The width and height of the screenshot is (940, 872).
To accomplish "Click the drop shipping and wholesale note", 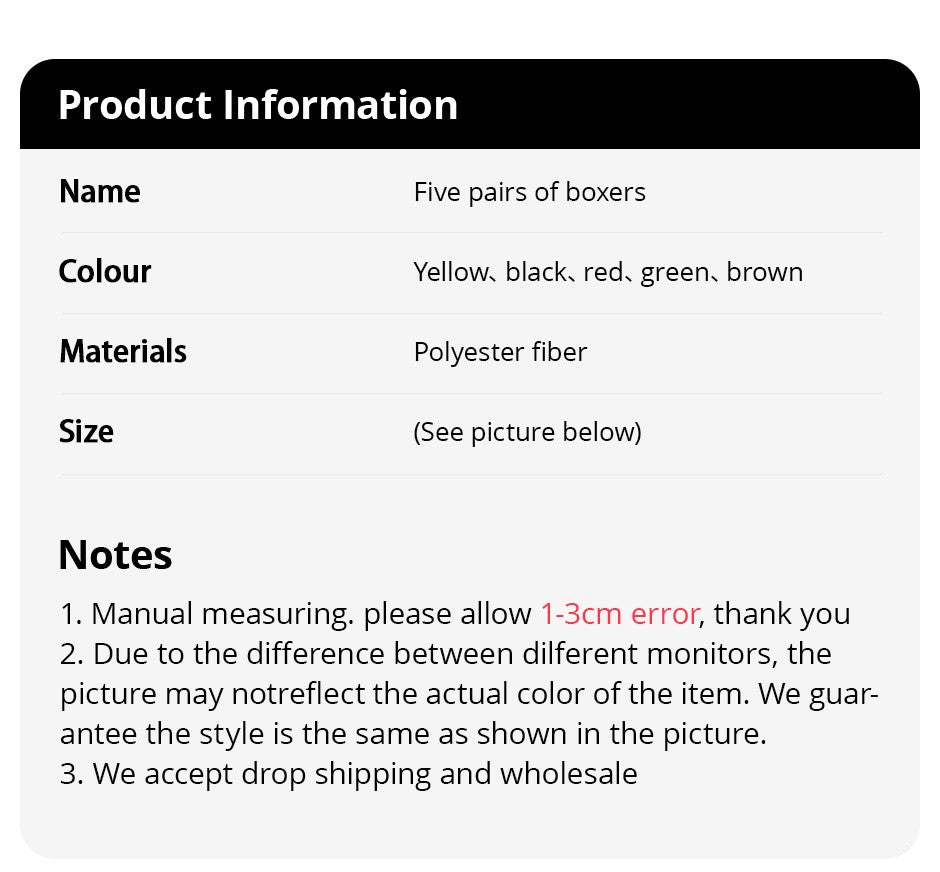I will [348, 773].
